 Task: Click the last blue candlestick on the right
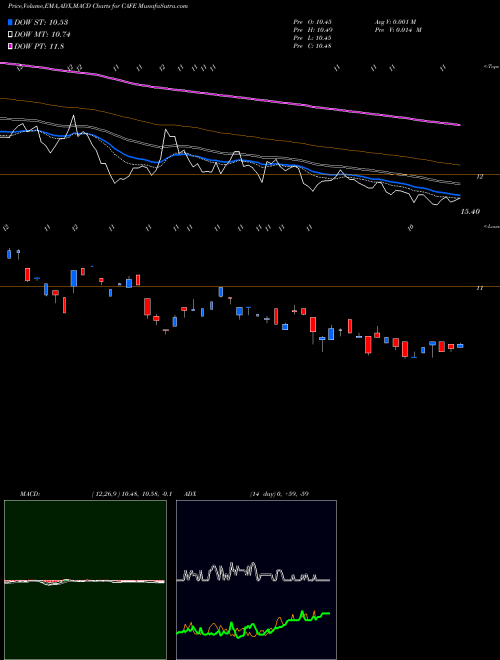[460, 346]
